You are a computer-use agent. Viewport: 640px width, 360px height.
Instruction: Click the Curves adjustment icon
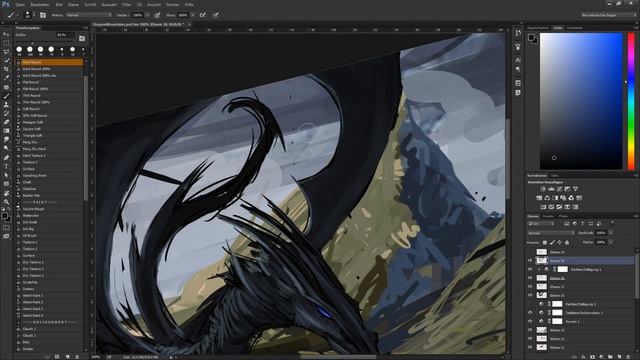(x=559, y=189)
